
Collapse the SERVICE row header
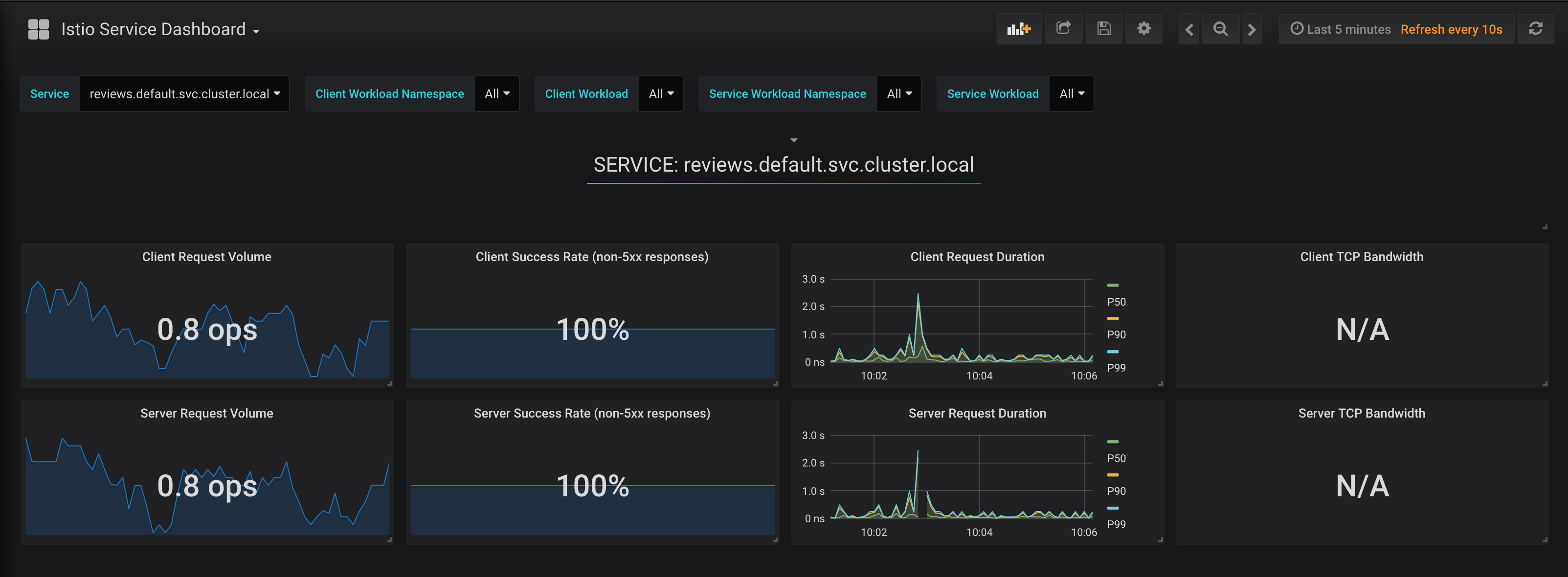(x=793, y=139)
